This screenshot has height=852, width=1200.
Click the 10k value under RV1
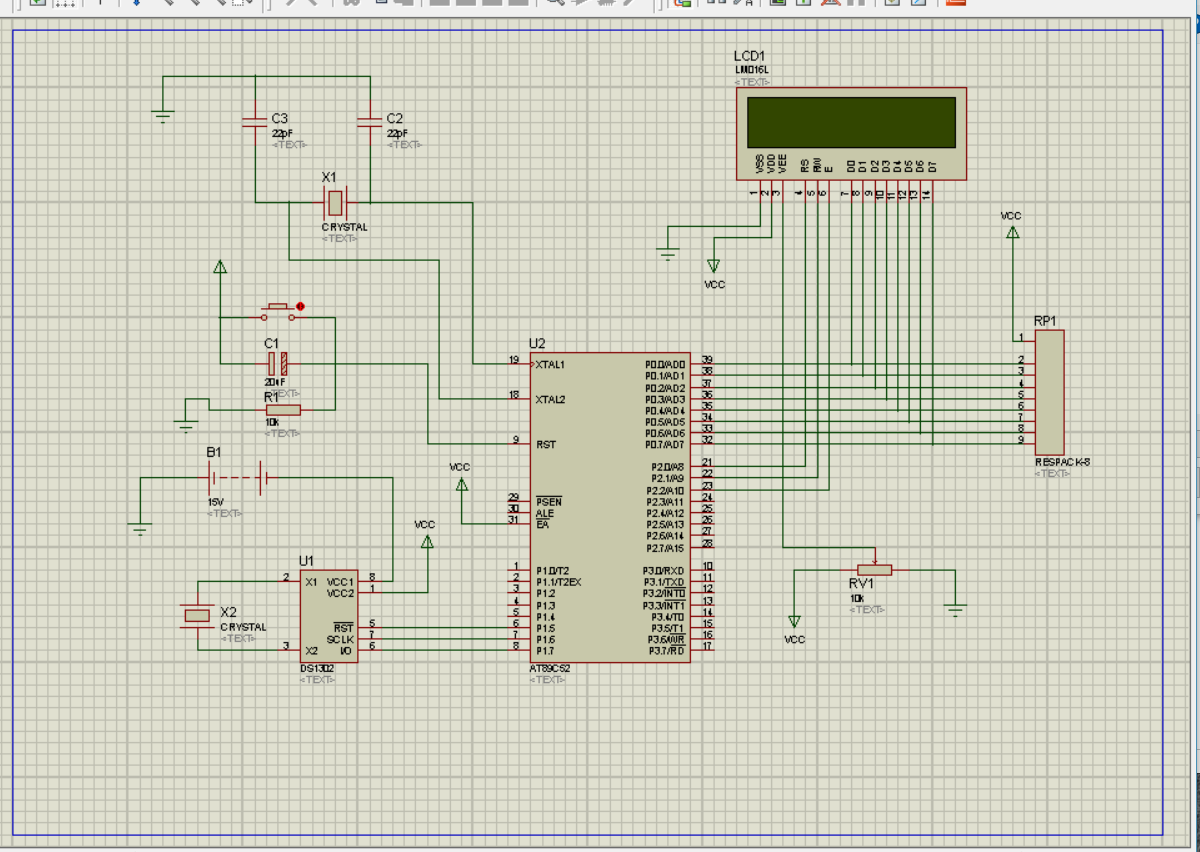[858, 598]
